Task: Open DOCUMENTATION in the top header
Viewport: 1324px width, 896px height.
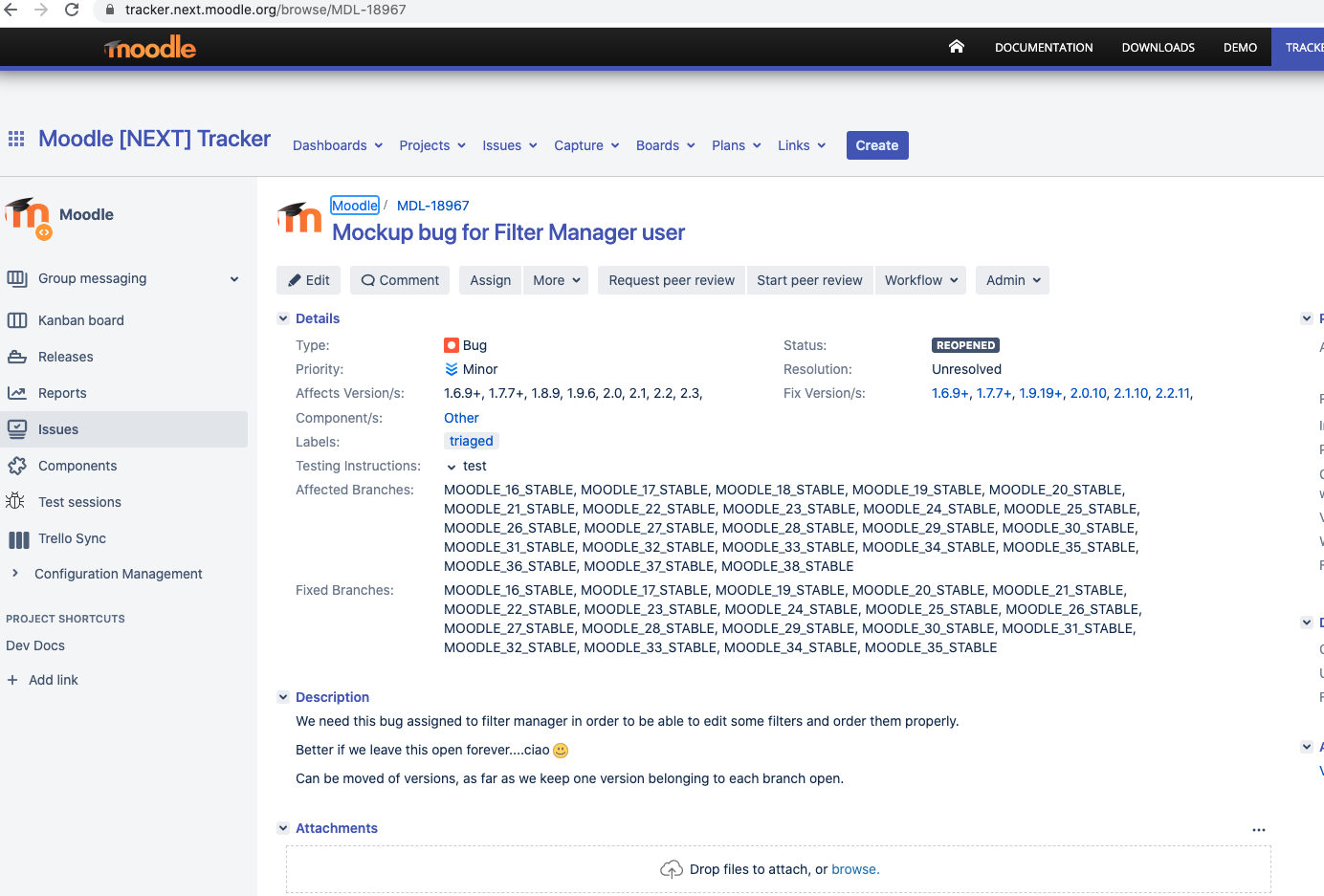Action: click(1044, 47)
